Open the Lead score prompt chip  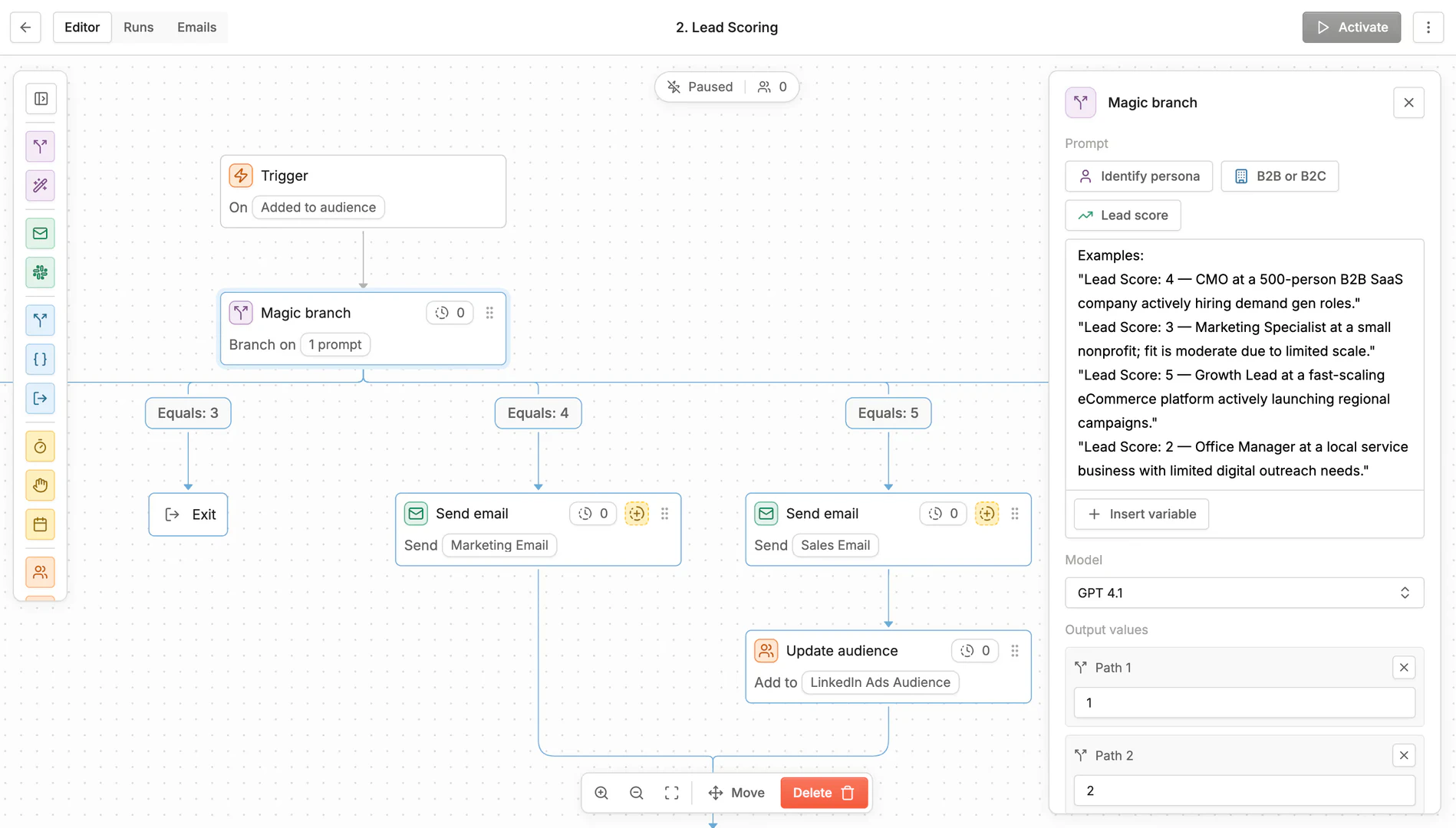pos(1122,215)
